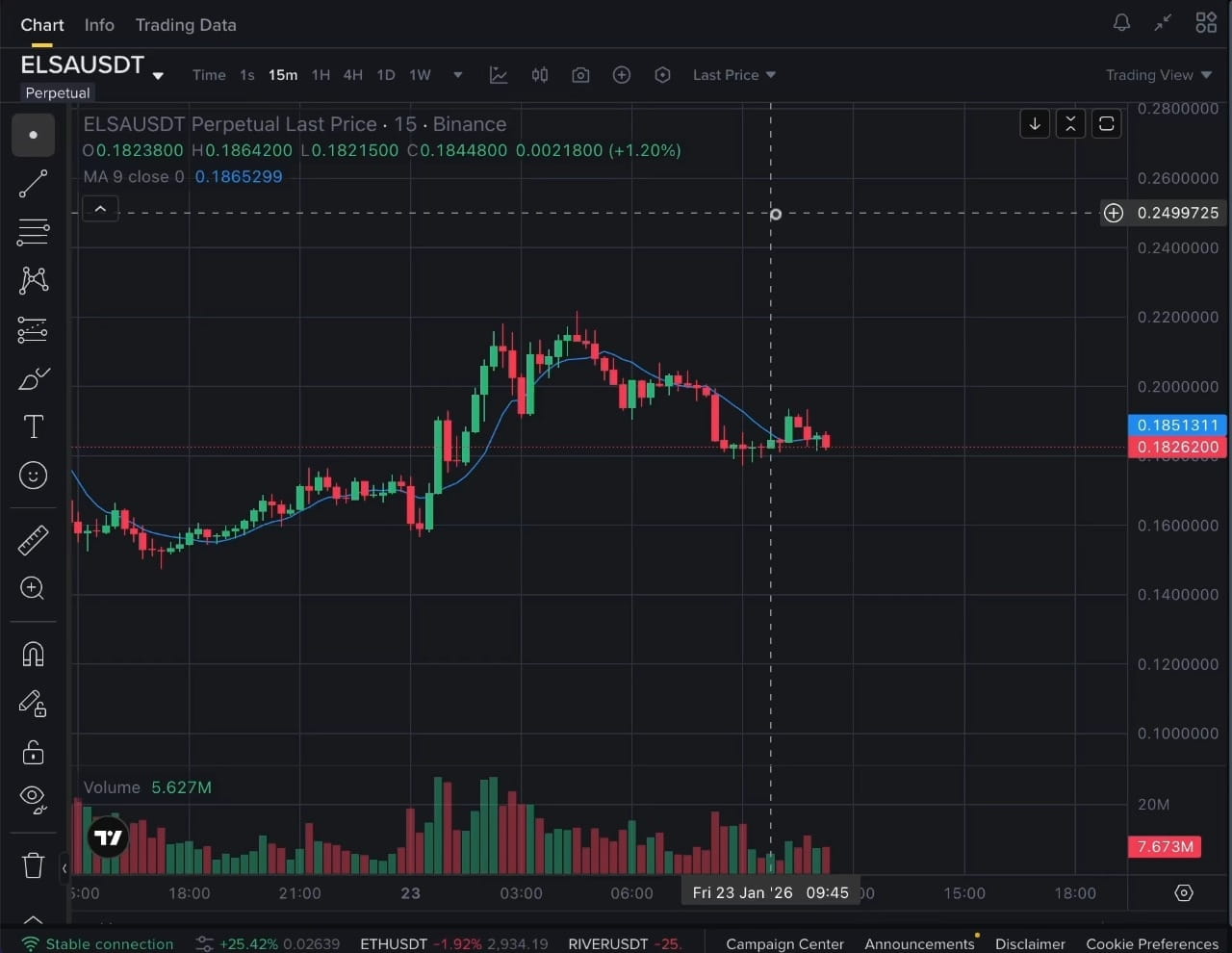This screenshot has height=953, width=1232.
Task: Select the trend line drawing tool
Action: point(33,184)
